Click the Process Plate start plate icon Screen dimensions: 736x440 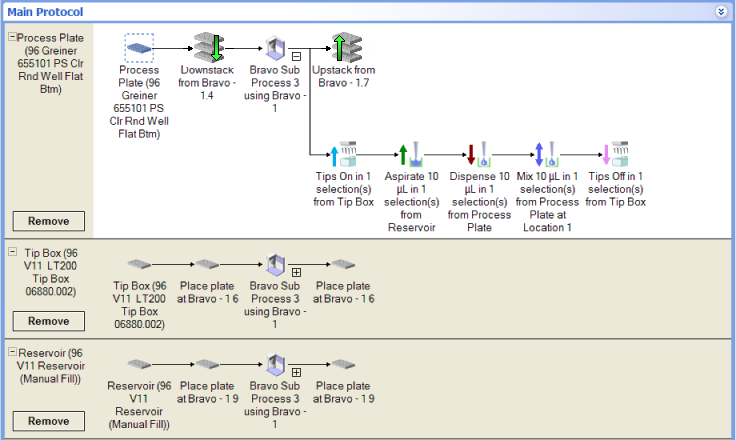pyautogui.click(x=139, y=47)
